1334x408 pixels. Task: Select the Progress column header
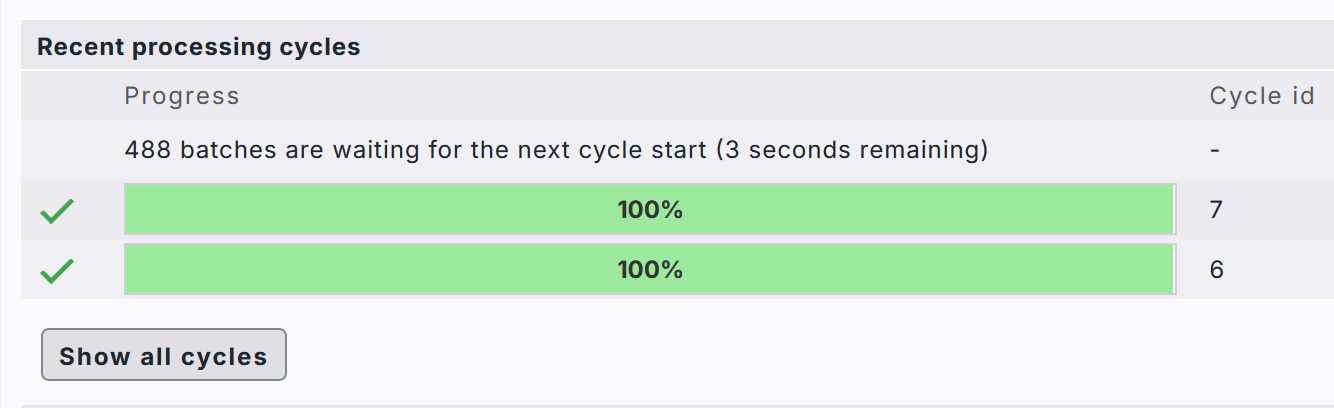182,96
